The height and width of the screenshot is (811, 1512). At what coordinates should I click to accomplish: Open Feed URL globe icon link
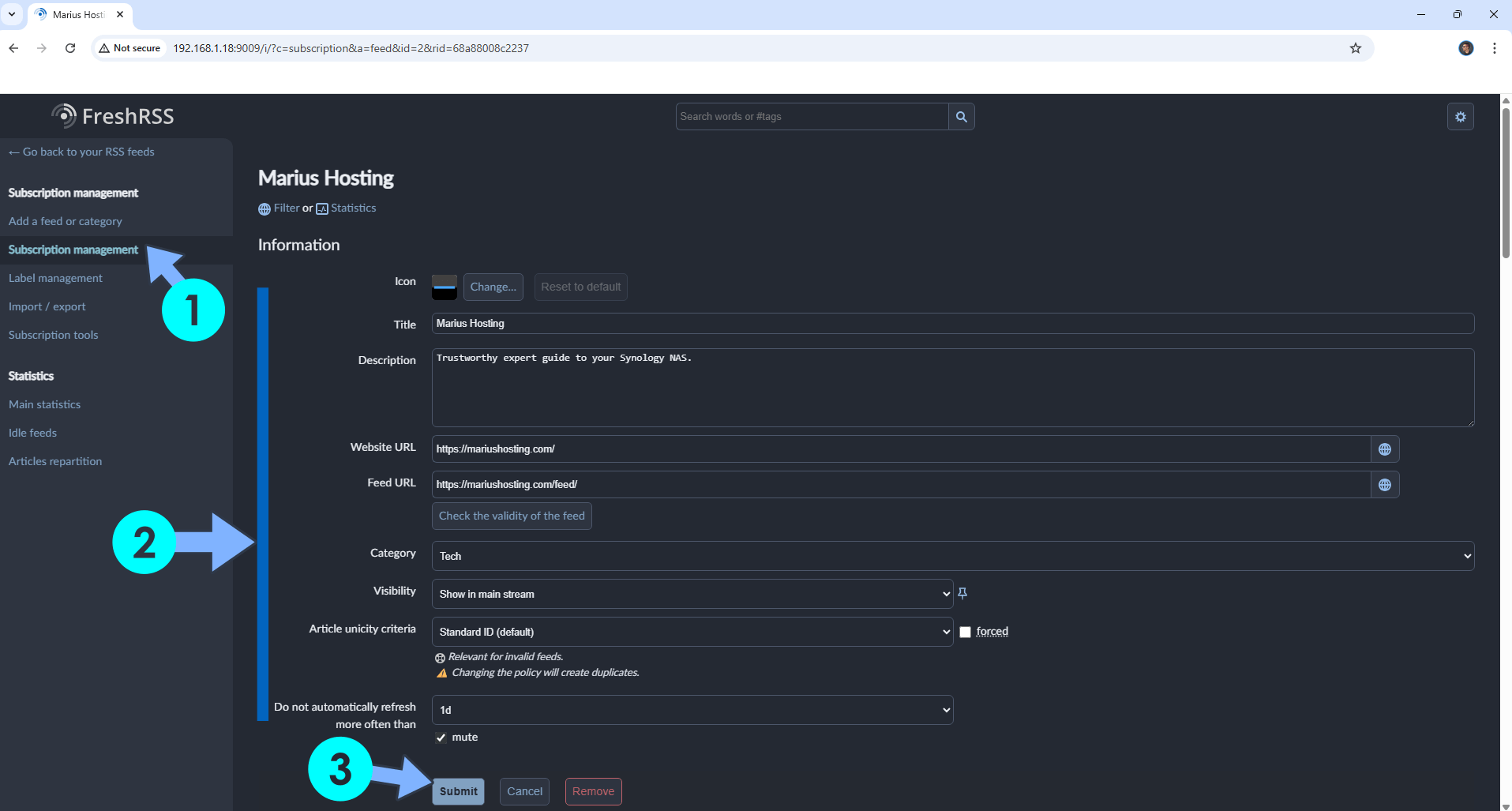coord(1384,485)
